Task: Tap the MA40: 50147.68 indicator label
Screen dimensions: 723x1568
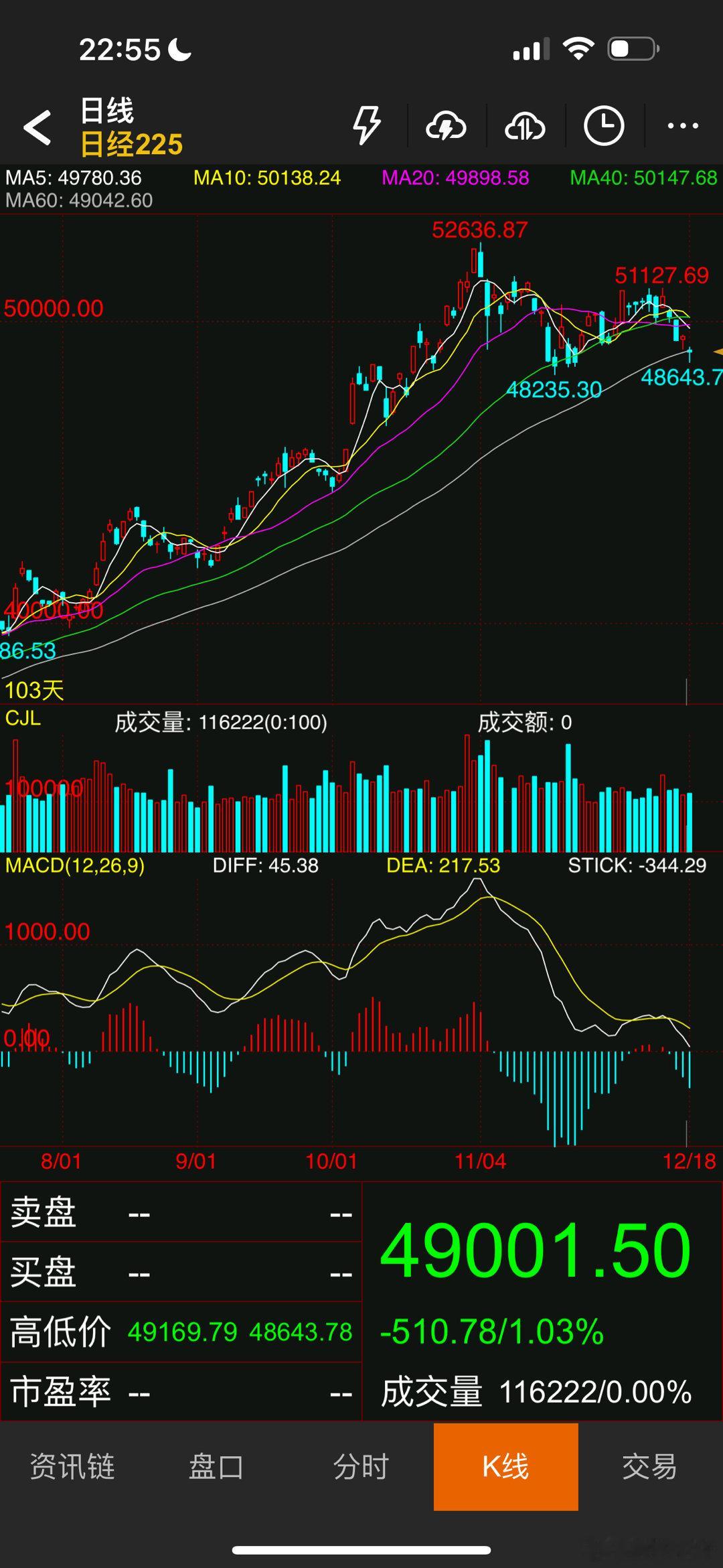Action: click(643, 178)
